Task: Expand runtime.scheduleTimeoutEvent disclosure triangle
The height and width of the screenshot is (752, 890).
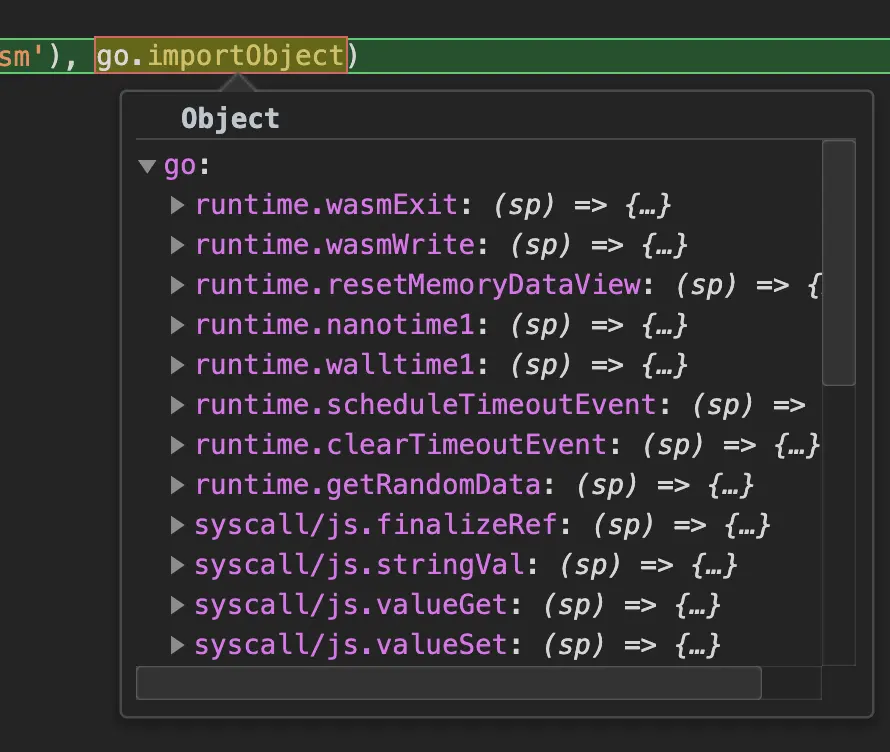Action: 178,405
